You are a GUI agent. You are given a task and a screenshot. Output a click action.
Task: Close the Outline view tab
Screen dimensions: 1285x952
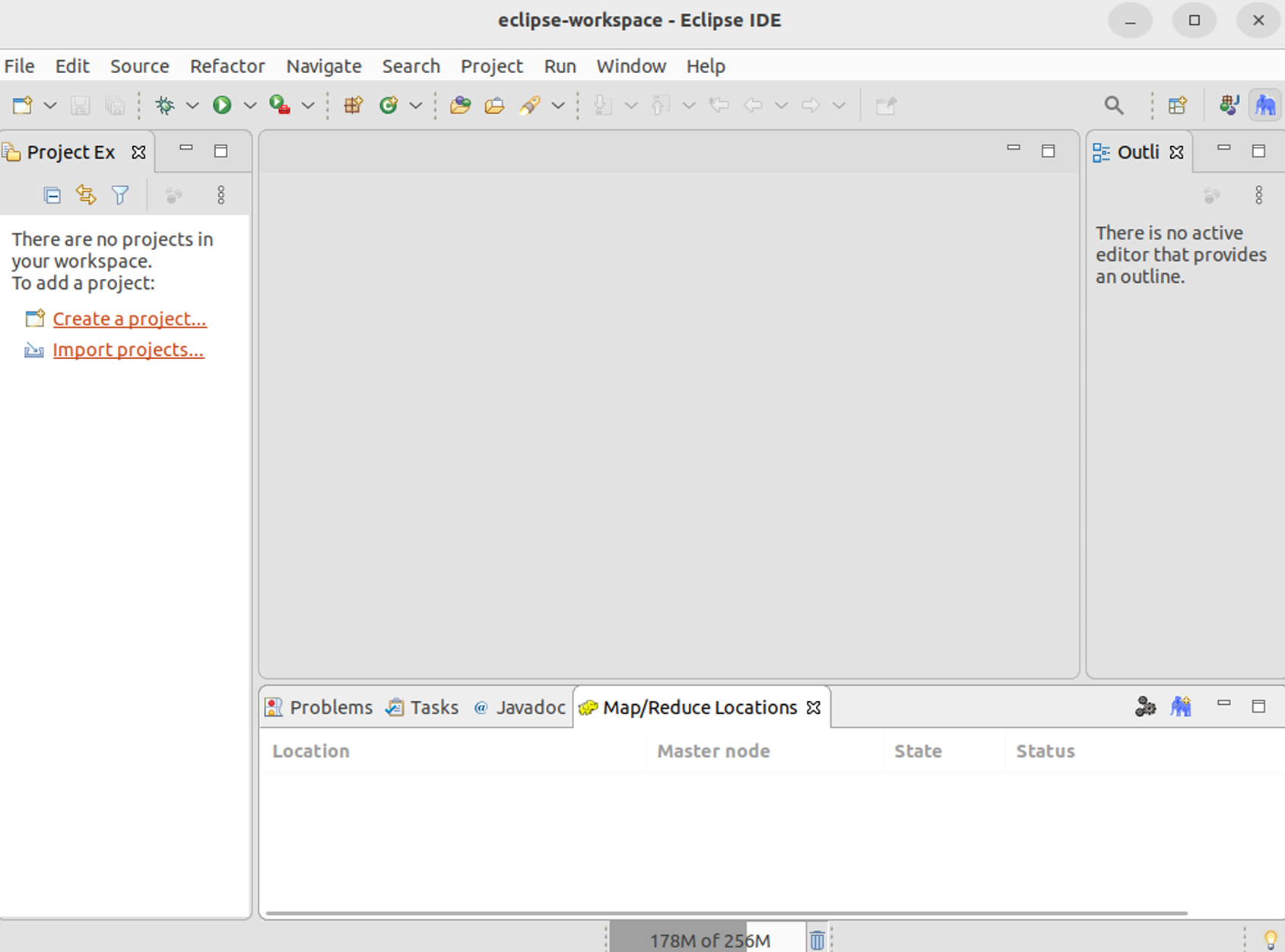click(1176, 152)
